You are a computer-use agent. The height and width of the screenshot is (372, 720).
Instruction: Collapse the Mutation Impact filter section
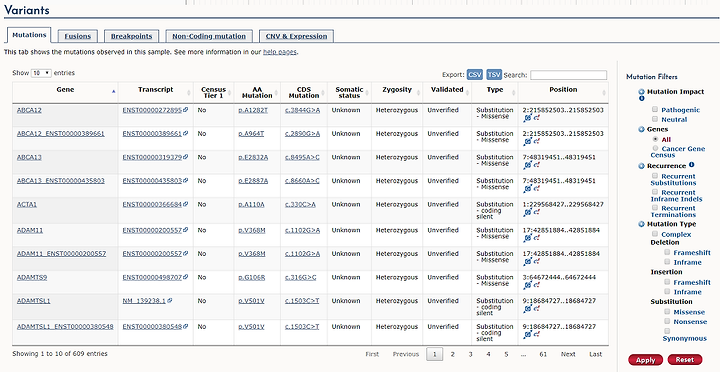(x=641, y=92)
